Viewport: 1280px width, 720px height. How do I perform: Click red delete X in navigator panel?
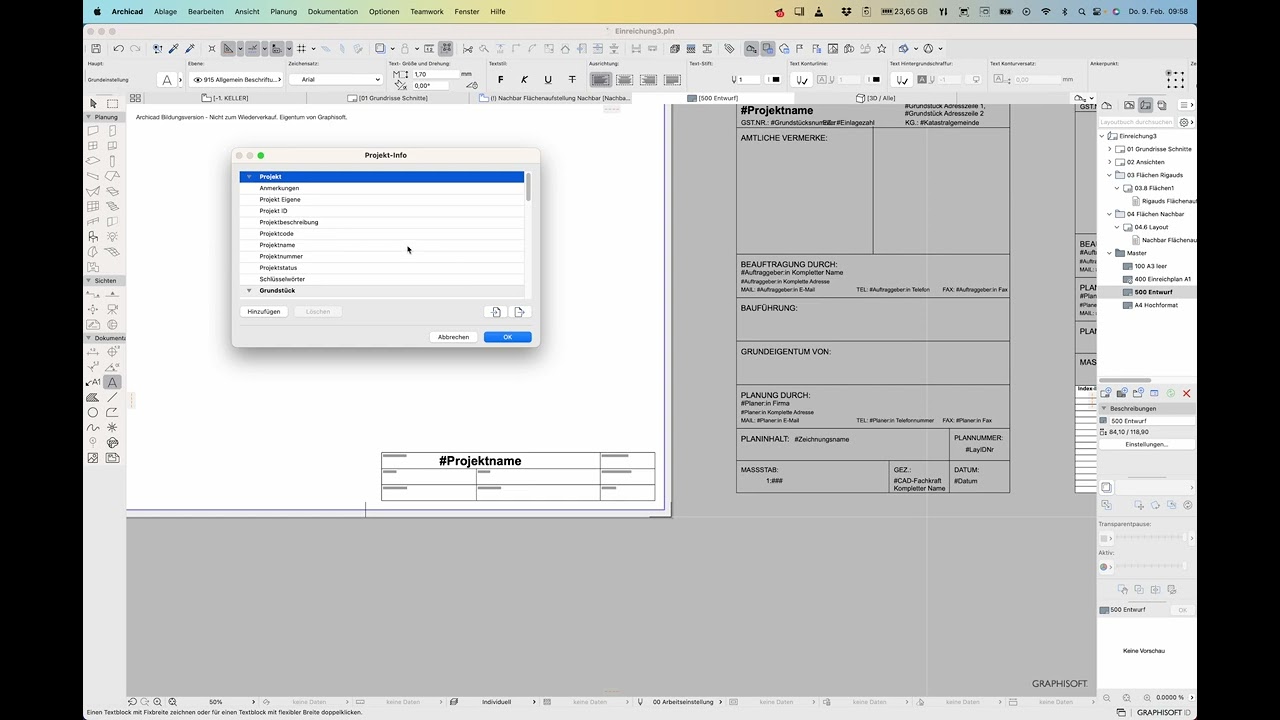1187,393
